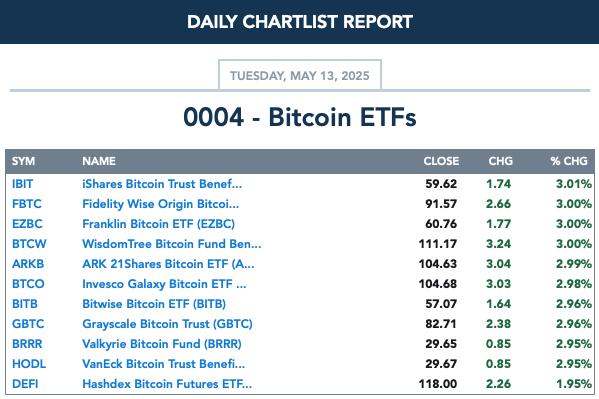Click the 0004 - Bitcoin ETFs title
The height and width of the screenshot is (399, 599).
(300, 117)
